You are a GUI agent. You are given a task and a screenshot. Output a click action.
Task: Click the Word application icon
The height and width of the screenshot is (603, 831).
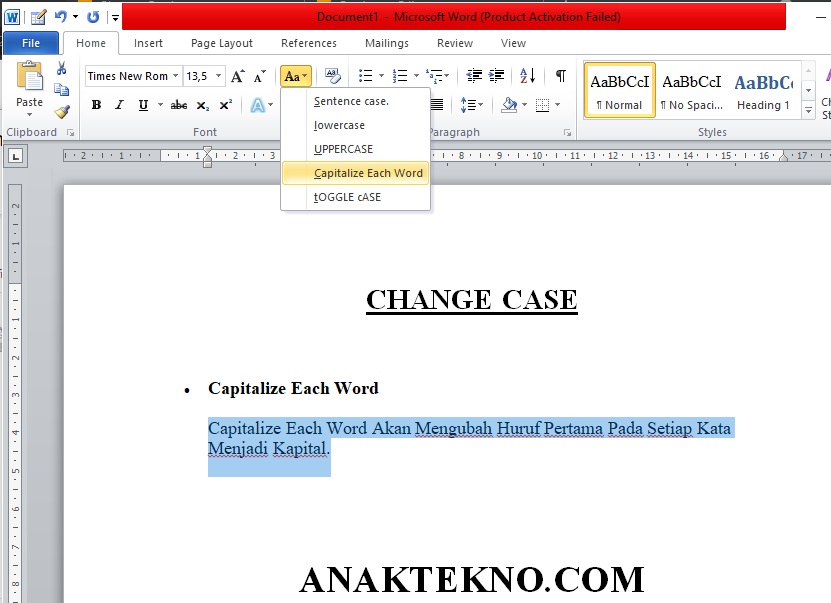tap(12, 17)
